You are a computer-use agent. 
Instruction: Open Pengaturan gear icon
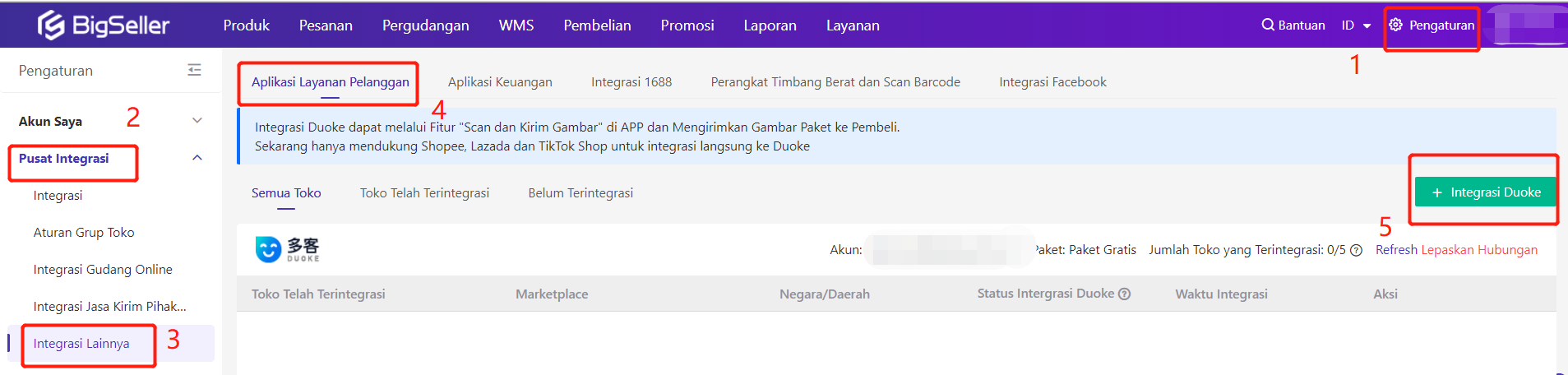pyautogui.click(x=1395, y=25)
